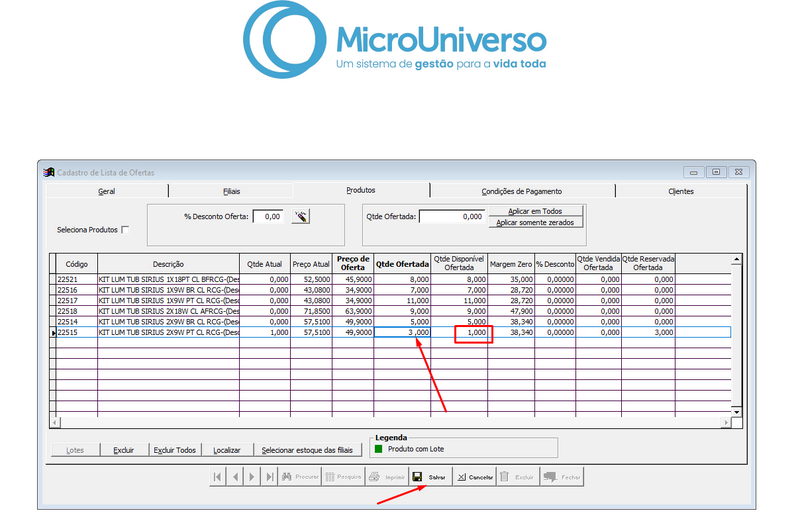Click the Localizar button

coord(227,450)
